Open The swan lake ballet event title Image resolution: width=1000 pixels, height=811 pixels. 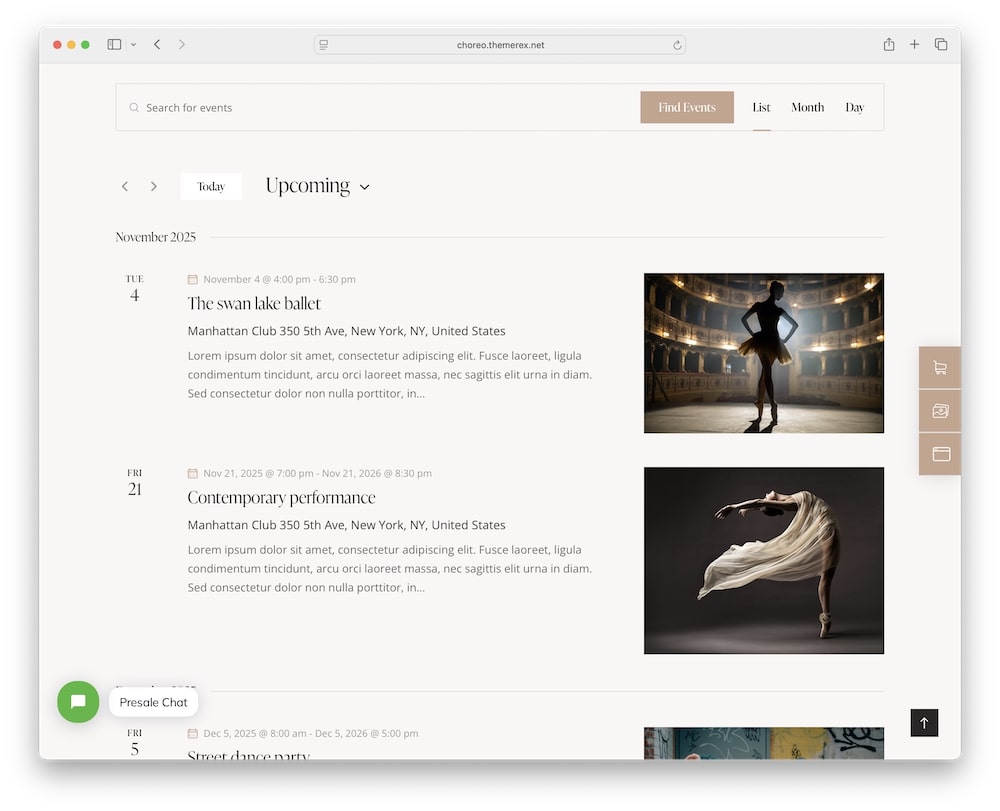254,303
